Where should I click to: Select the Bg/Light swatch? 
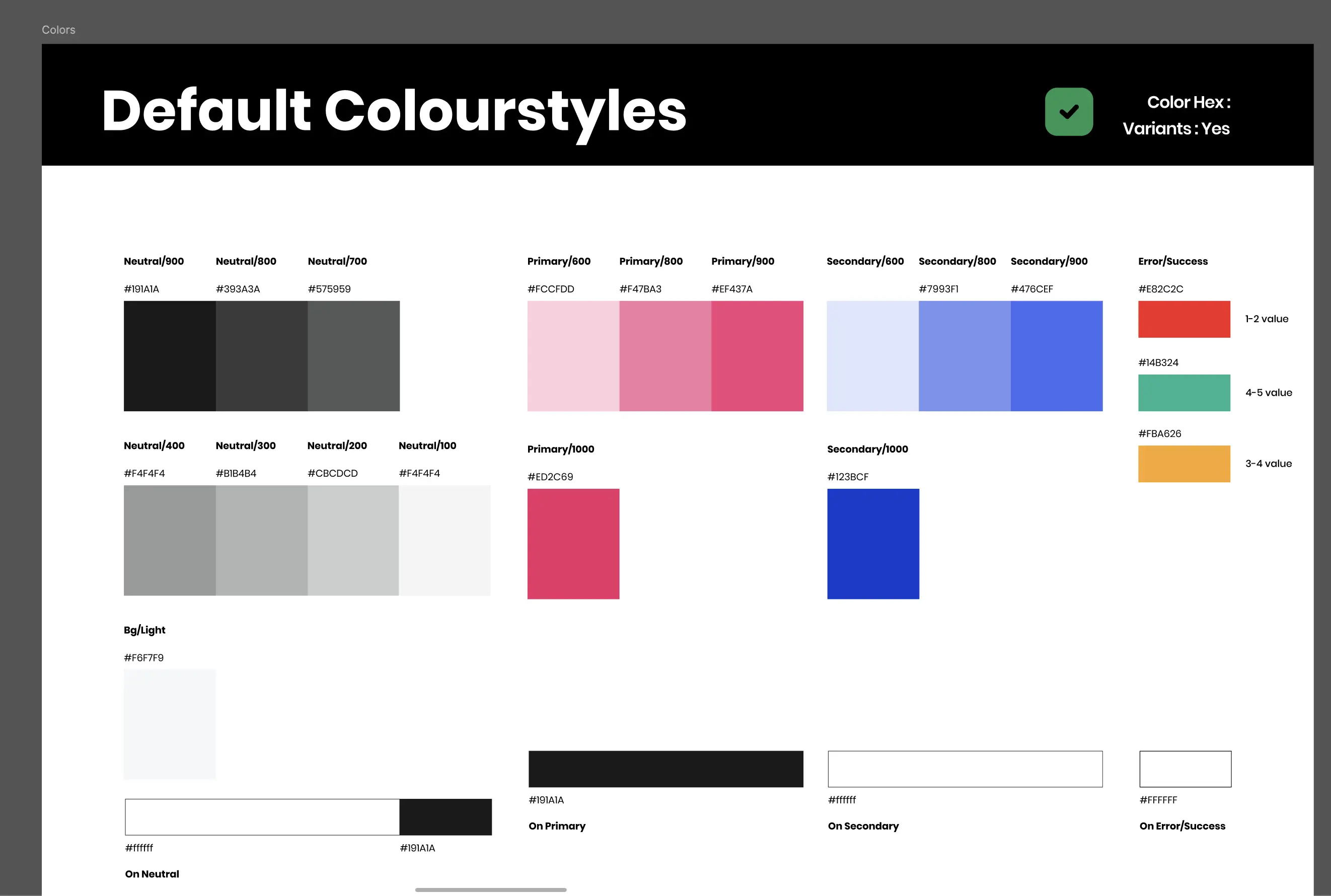(170, 724)
